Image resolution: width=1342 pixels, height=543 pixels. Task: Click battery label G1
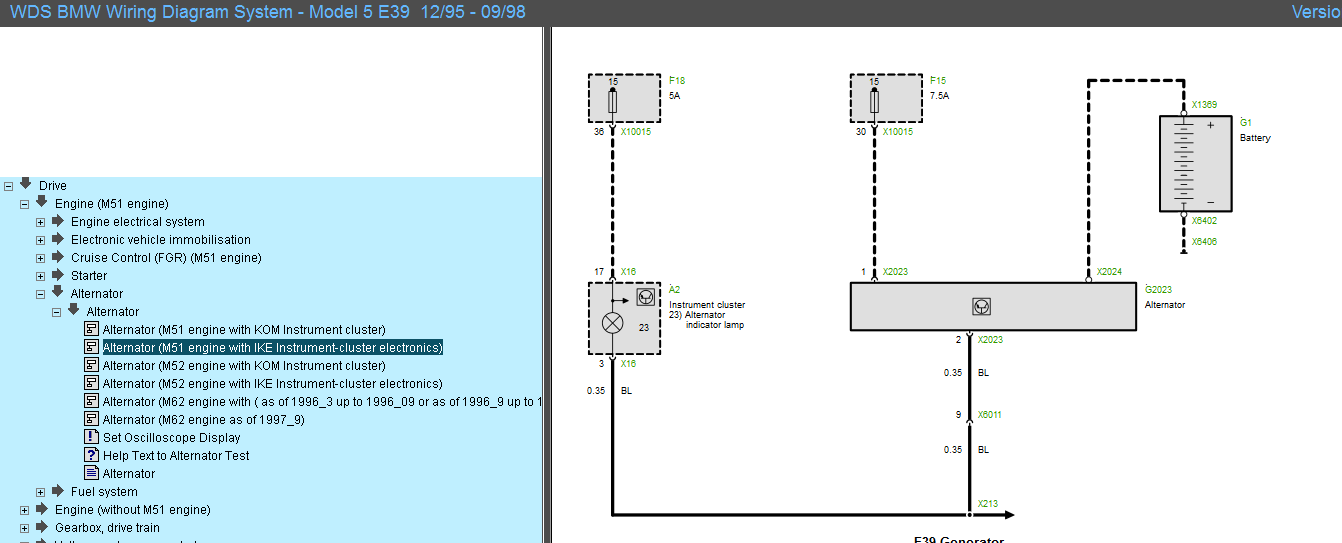coord(1246,123)
